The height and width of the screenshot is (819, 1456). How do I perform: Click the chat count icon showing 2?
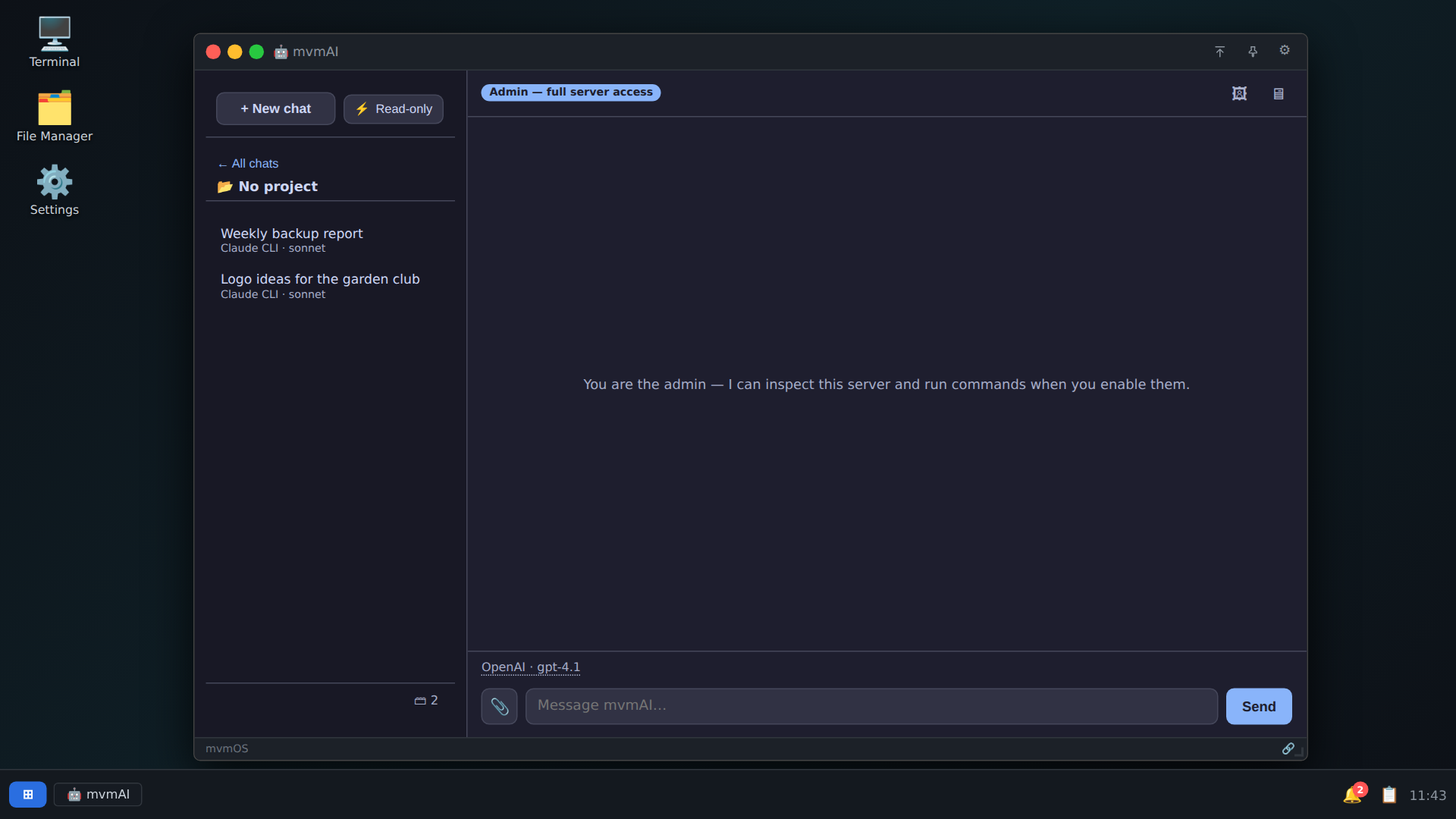[426, 701]
